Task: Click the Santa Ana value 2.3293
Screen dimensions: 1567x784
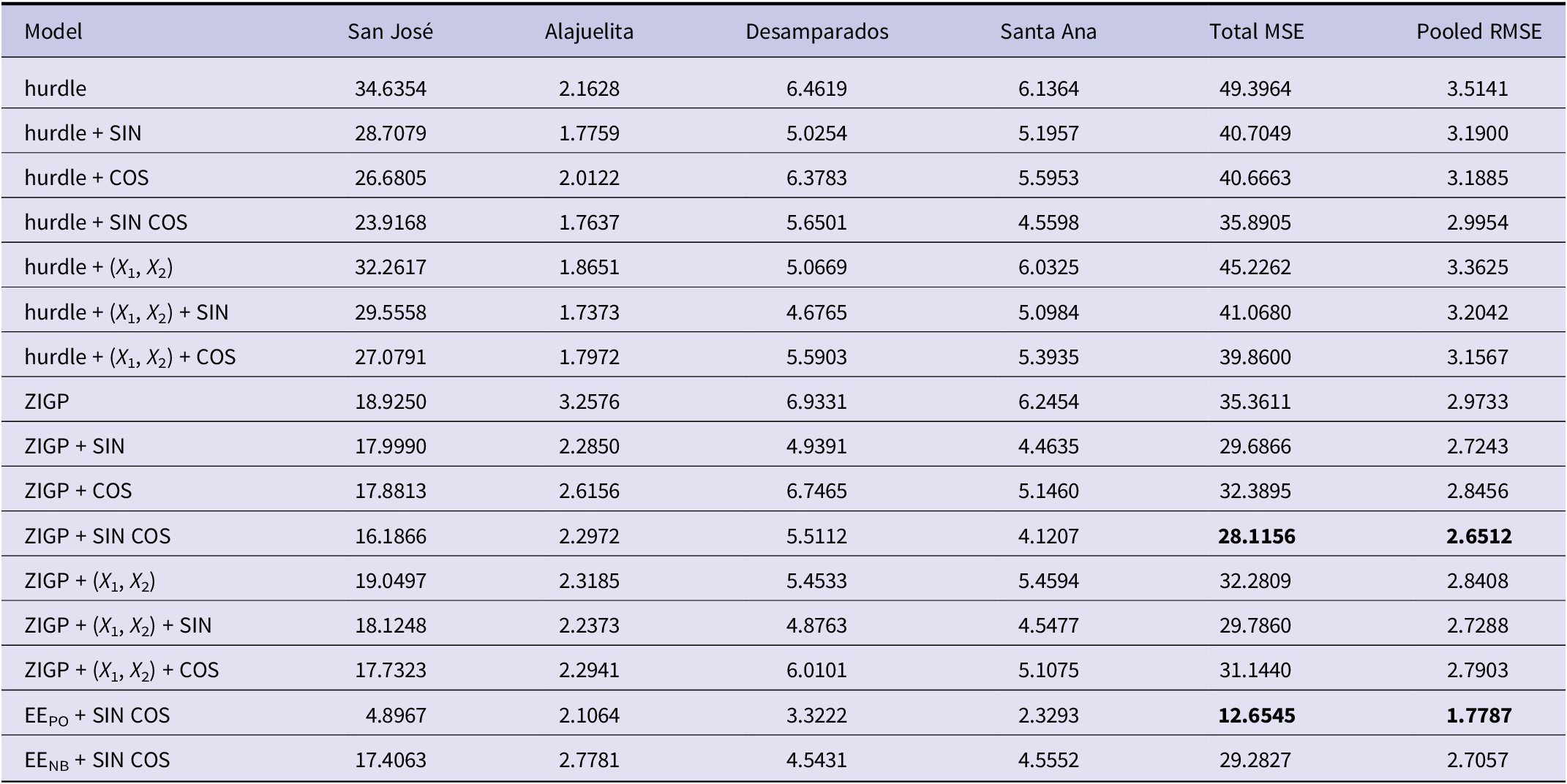Action: (x=1048, y=715)
